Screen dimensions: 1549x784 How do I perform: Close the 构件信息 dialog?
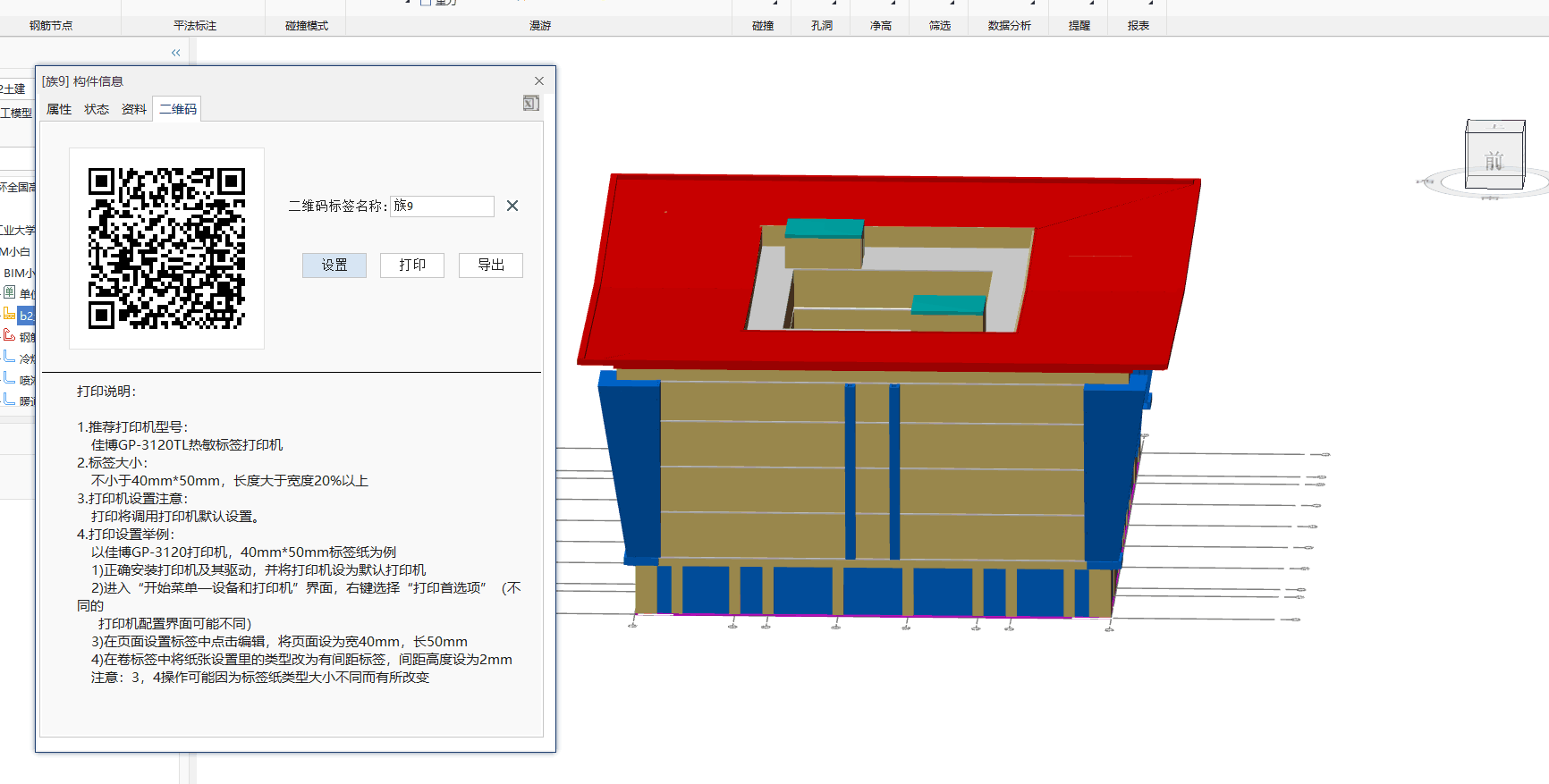coord(539,81)
